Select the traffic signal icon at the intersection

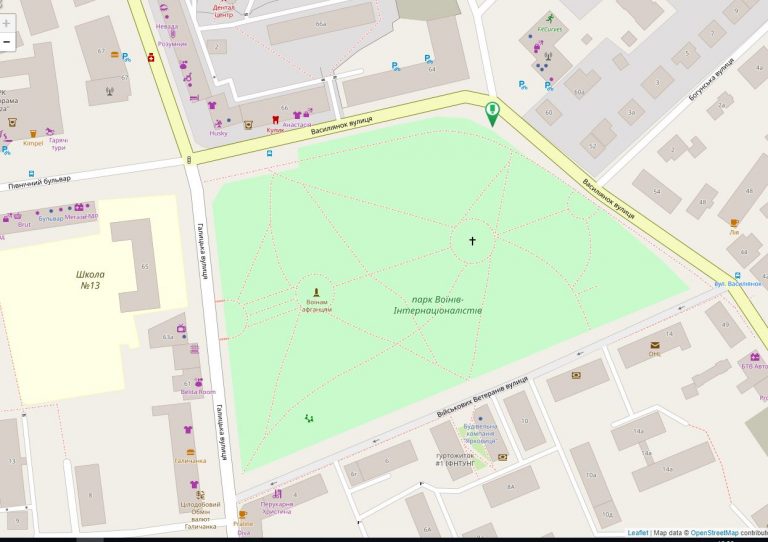tap(189, 160)
